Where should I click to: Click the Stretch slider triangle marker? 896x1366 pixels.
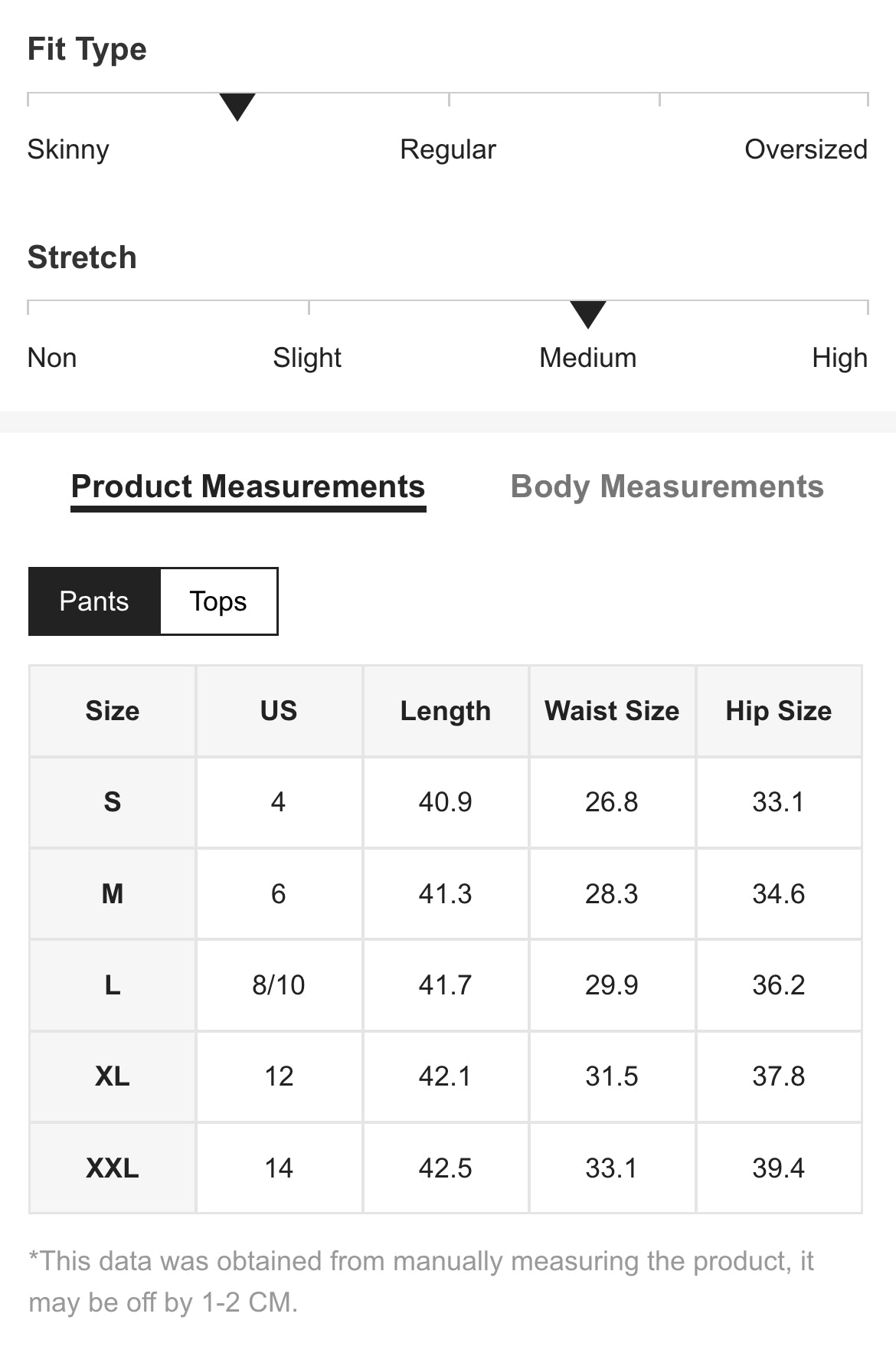(588, 314)
